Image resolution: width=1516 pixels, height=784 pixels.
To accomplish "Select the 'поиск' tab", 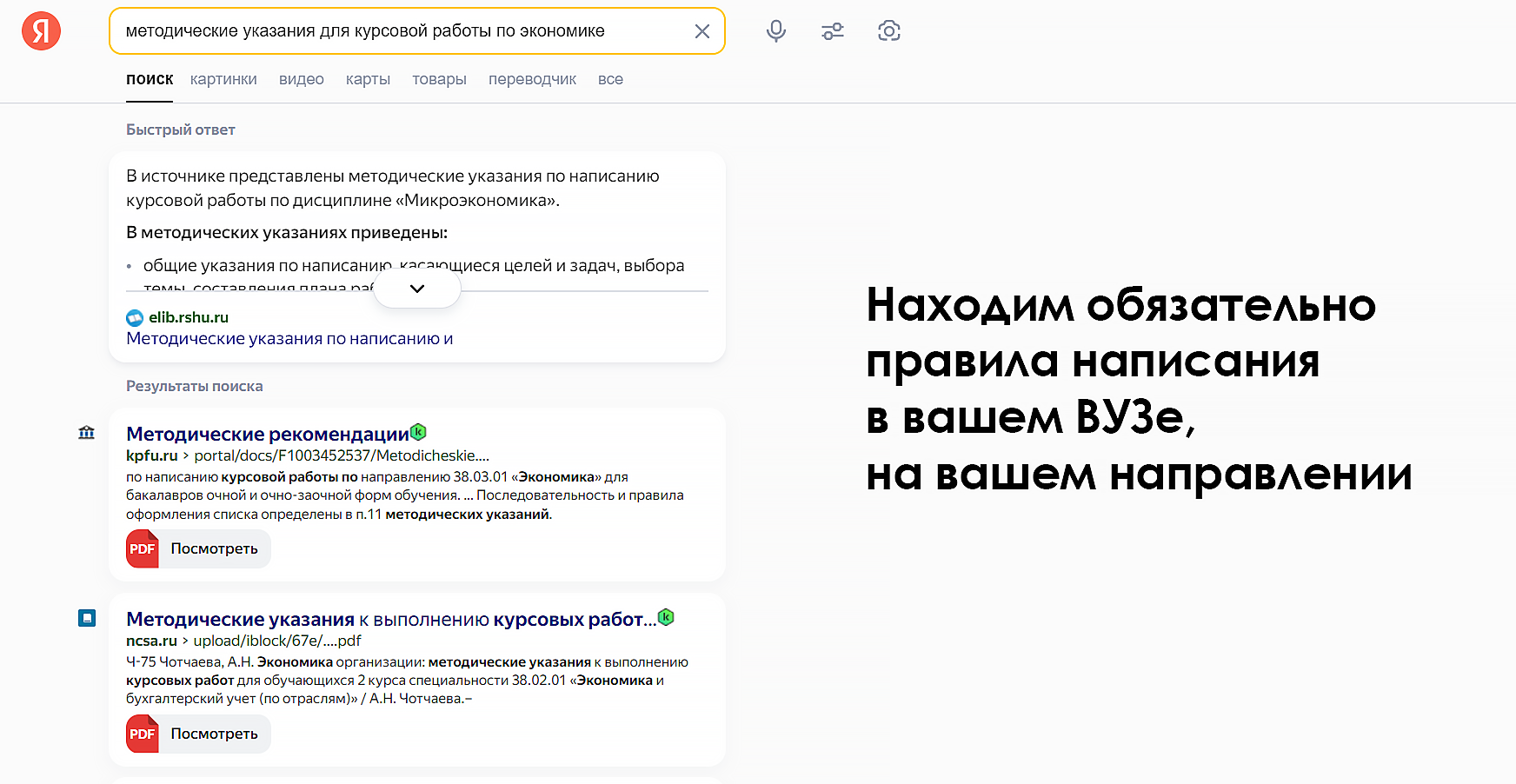I will (x=150, y=79).
